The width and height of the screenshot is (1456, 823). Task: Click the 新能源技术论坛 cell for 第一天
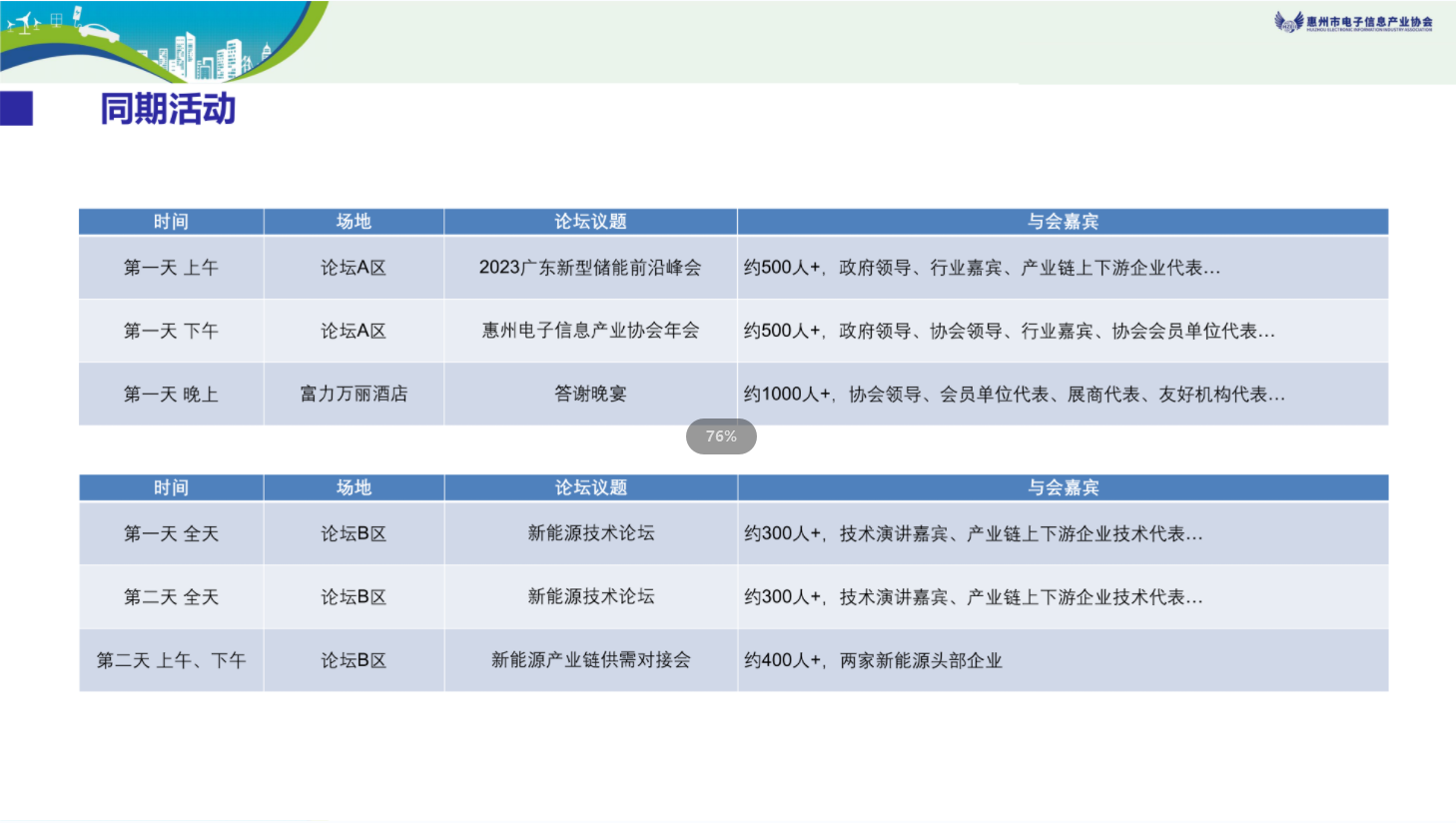pos(590,533)
